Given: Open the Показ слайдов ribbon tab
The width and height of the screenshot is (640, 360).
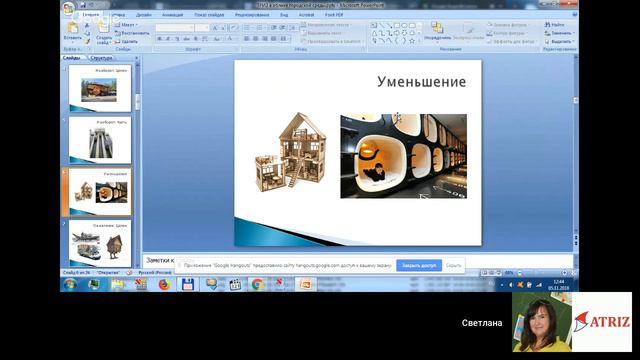Looking at the screenshot, I should pyautogui.click(x=209, y=15).
